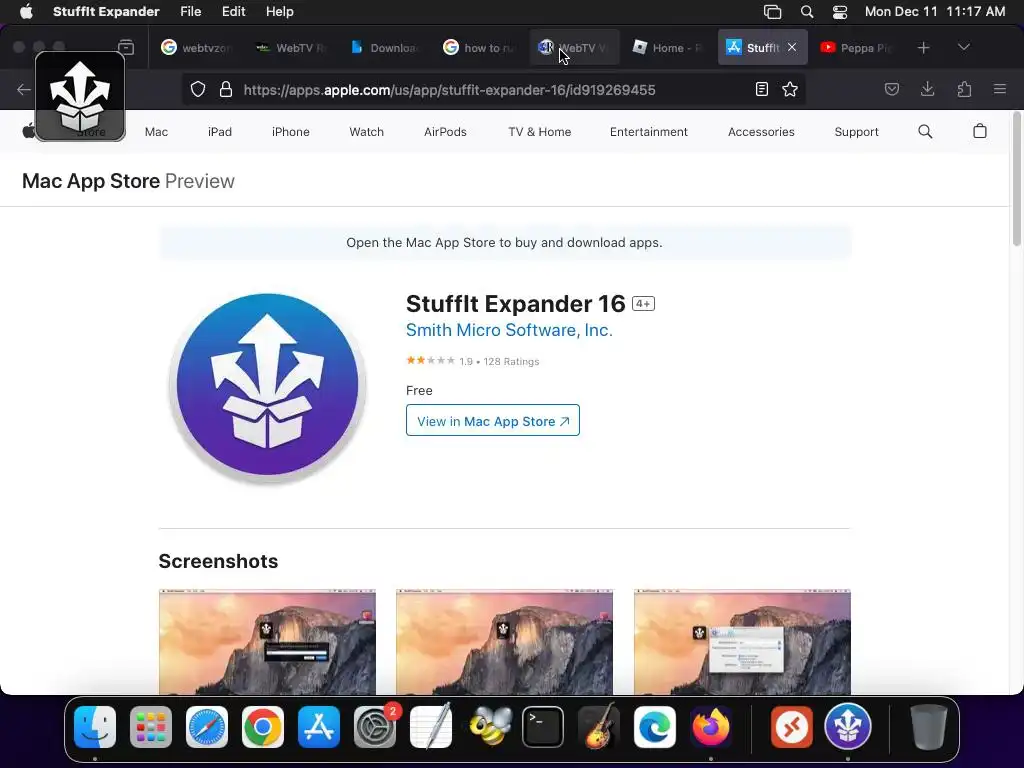1024x768 pixels.
Task: Launch Microsoft Edge from the Dock
Action: tap(655, 727)
